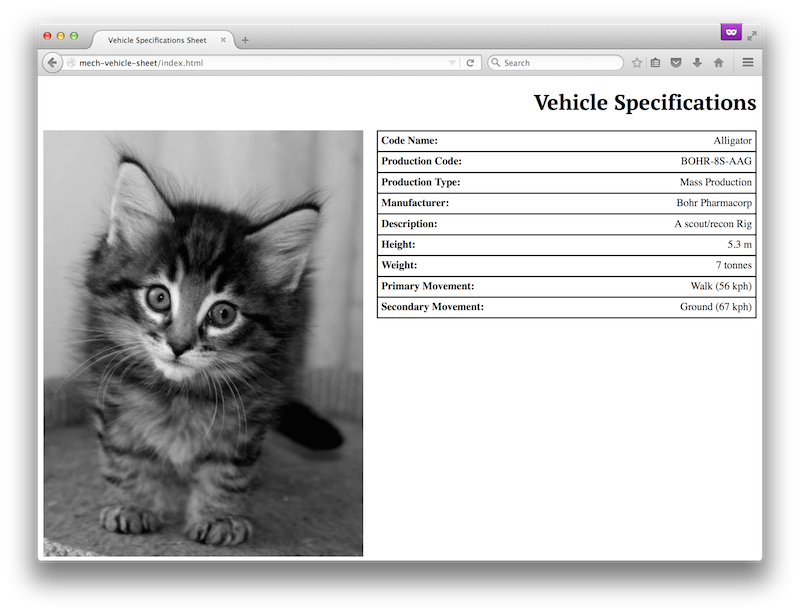Viewport: 800px width, 613px height.
Task: Click the purple private browsing mask icon
Action: pos(731,32)
